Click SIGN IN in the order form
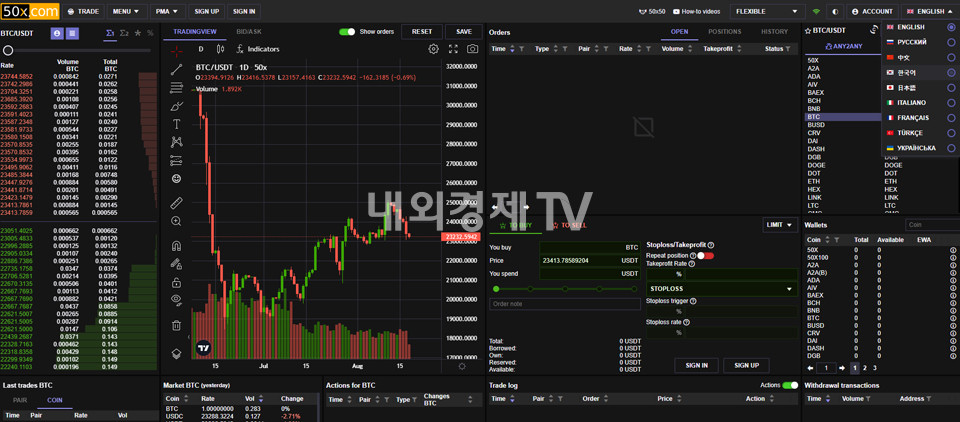This screenshot has height=422, width=960. (x=697, y=365)
